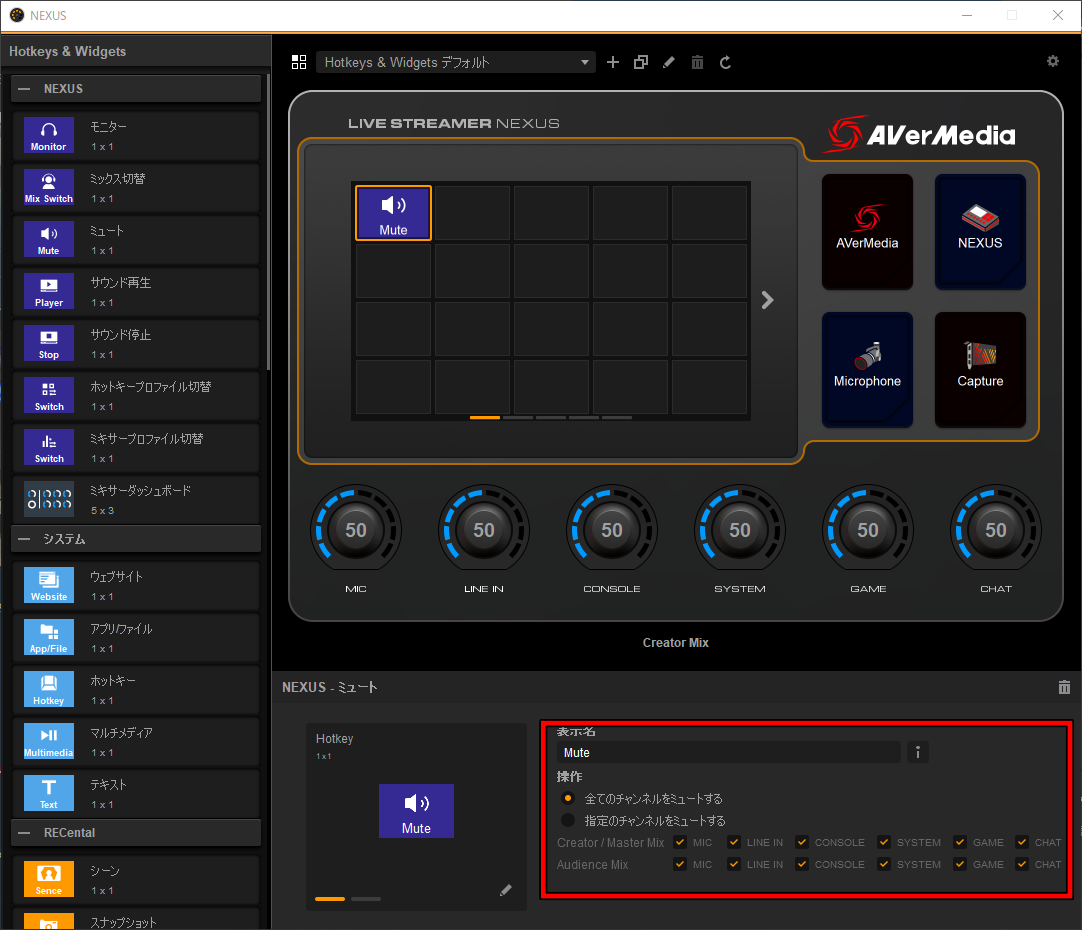Pick the Text widget icon
Viewport: 1082px width, 930px height.
pyautogui.click(x=48, y=793)
